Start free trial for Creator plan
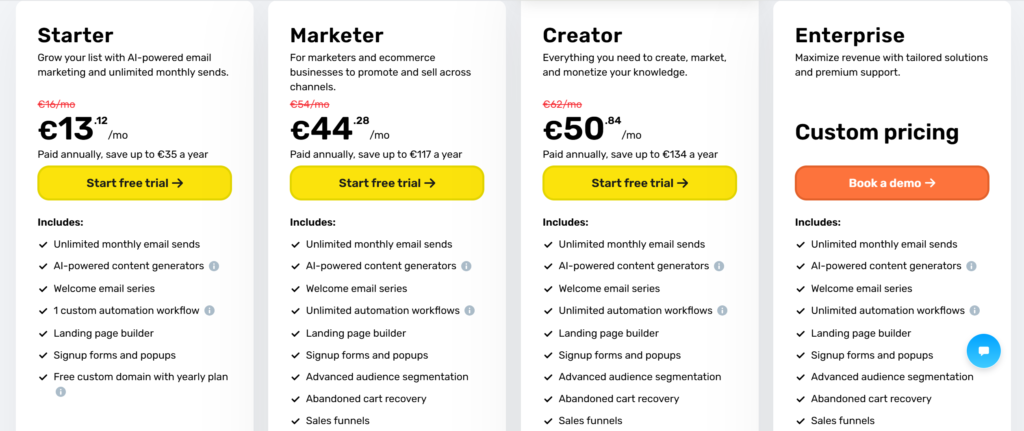The height and width of the screenshot is (431, 1024). pos(639,183)
